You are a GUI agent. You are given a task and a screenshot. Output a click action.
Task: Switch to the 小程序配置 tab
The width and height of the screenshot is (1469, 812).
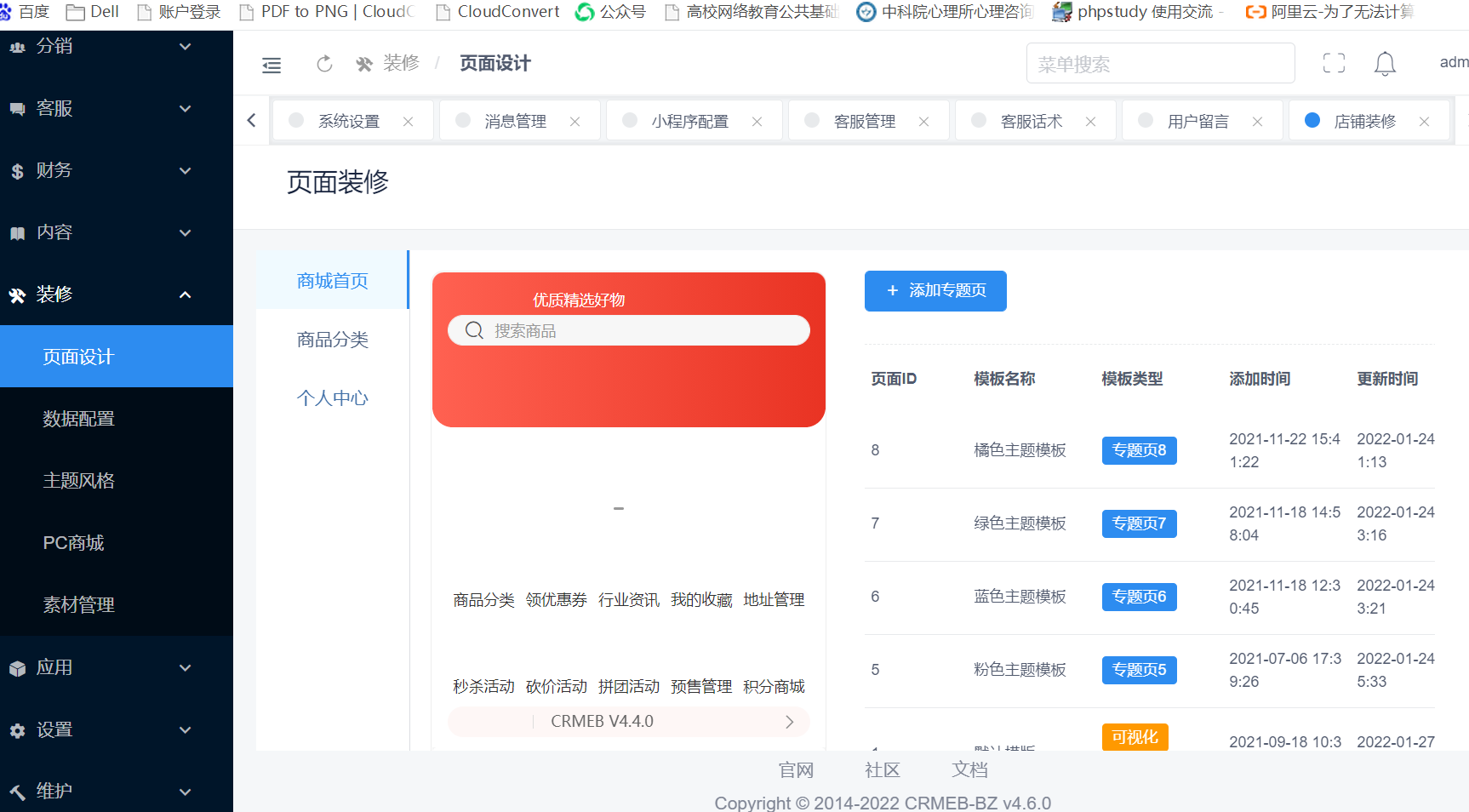(689, 122)
